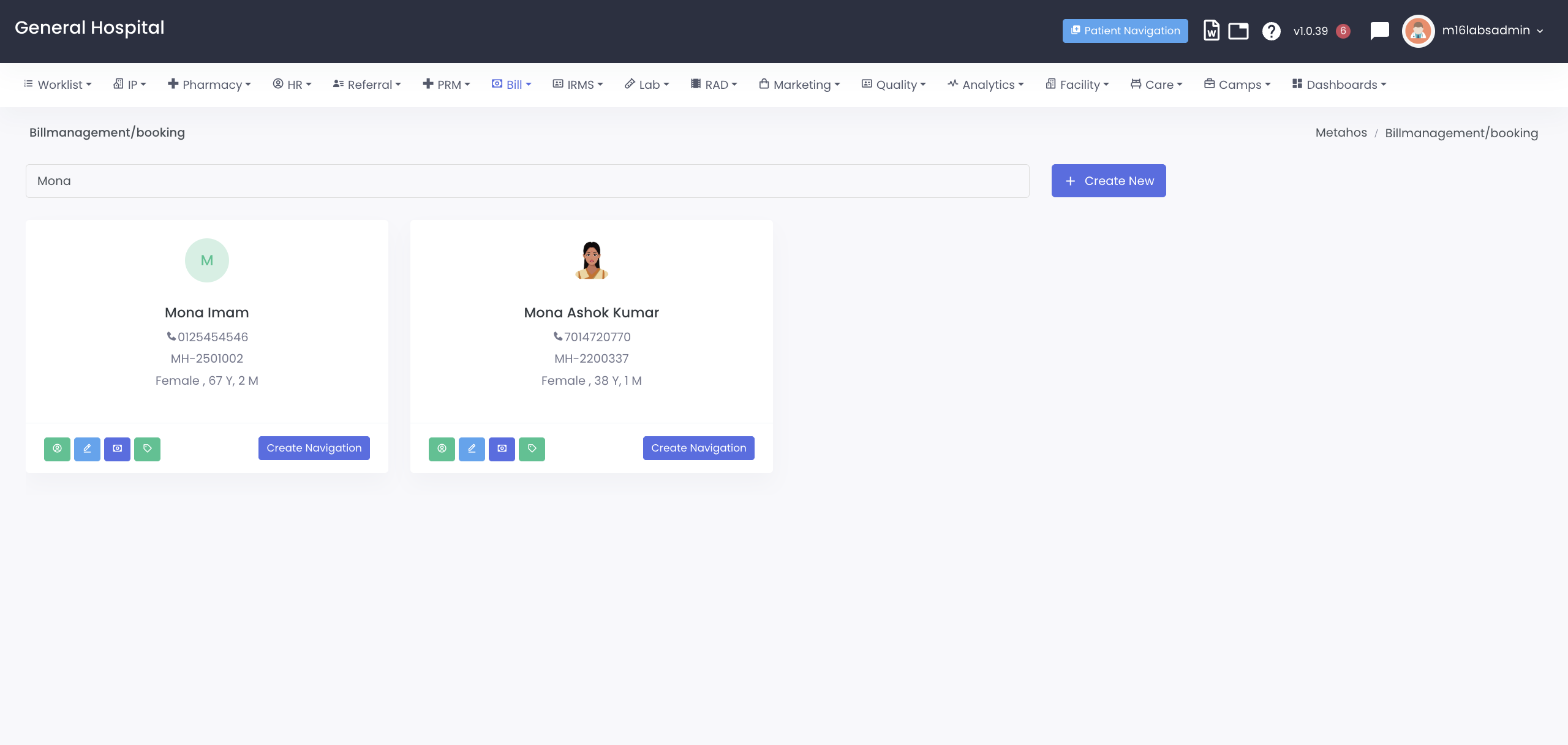Click edit pencil icon on Mona Imam card
The width and height of the screenshot is (1568, 745).
(x=87, y=448)
